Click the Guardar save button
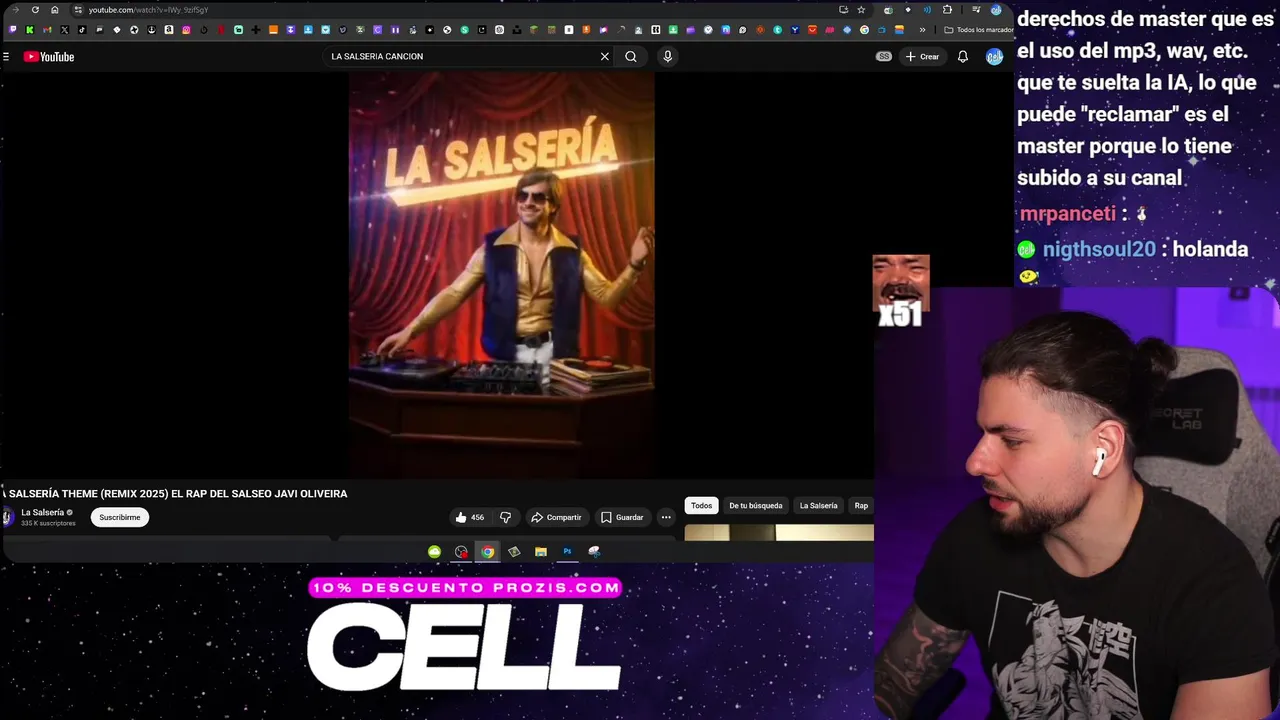Viewport: 1280px width, 720px height. tap(622, 517)
